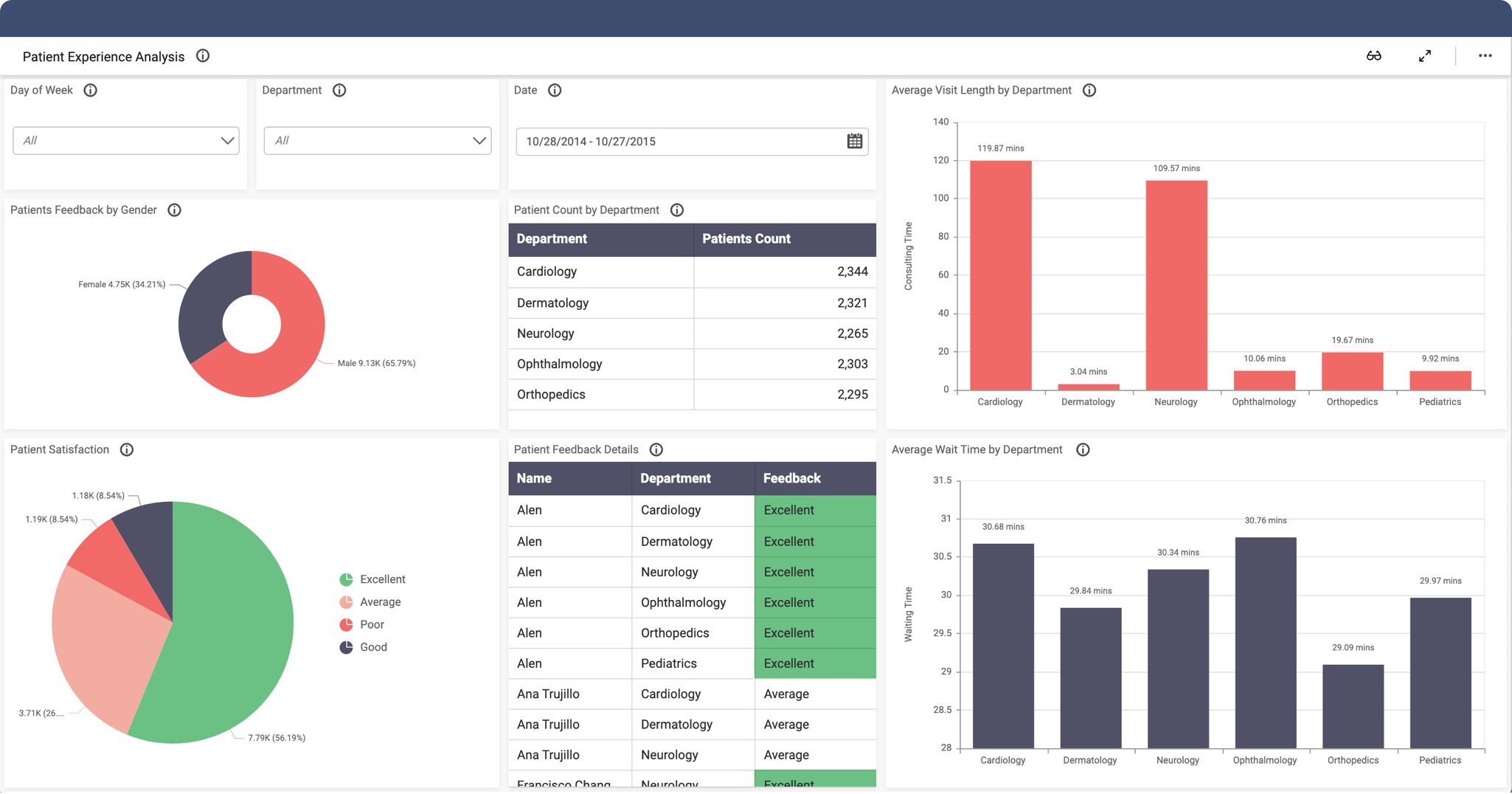Click the Female 4.75K (34.21%) label
The height and width of the screenshot is (794, 1512).
point(122,284)
